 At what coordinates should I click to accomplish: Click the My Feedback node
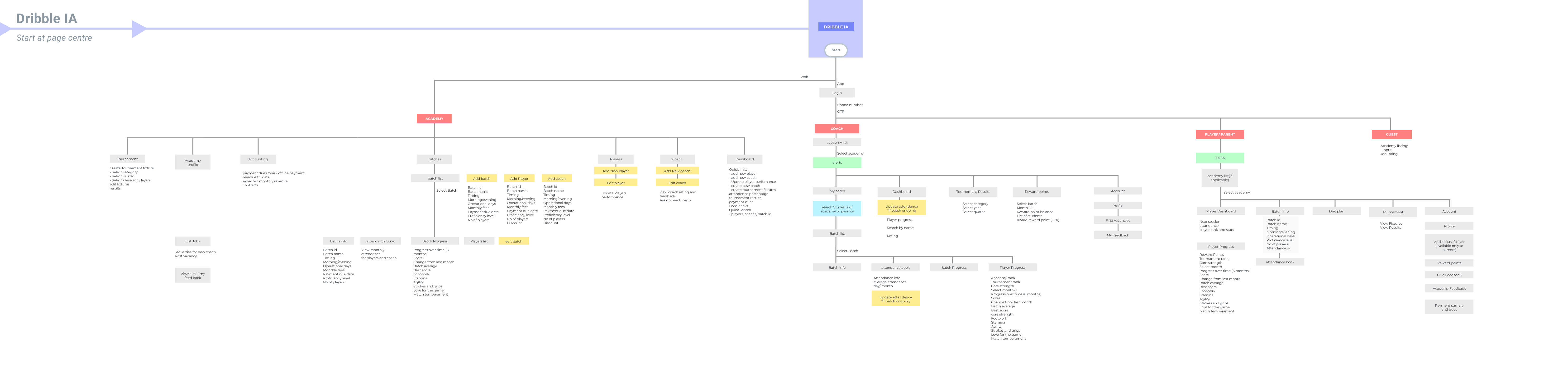click(1118, 235)
